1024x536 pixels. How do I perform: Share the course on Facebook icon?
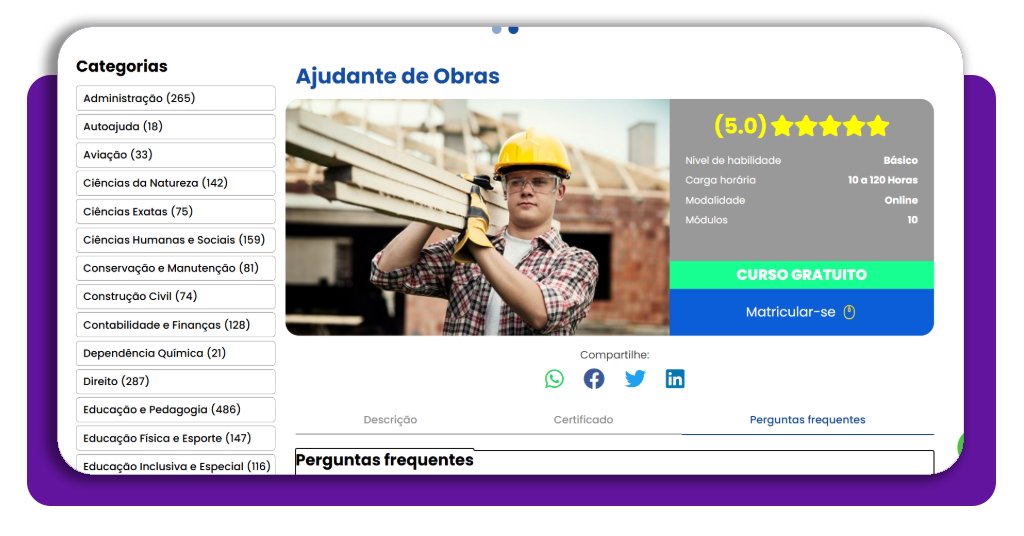click(594, 379)
